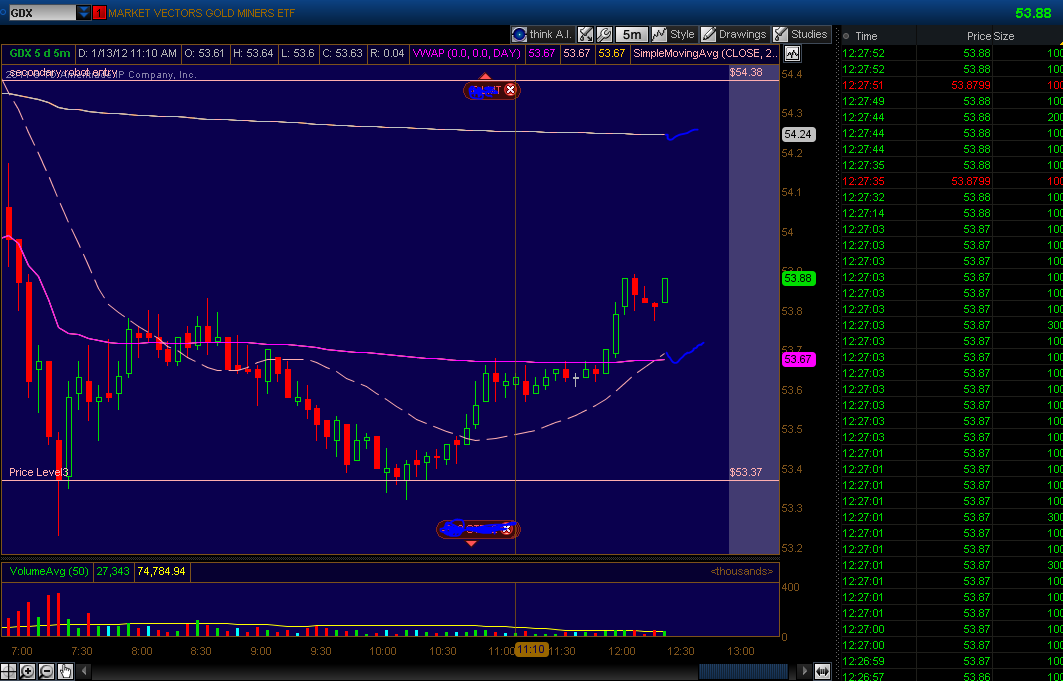Viewport: 1063px width, 681px height.
Task: Click the 54.24 moving average price bubble
Action: 797,134
